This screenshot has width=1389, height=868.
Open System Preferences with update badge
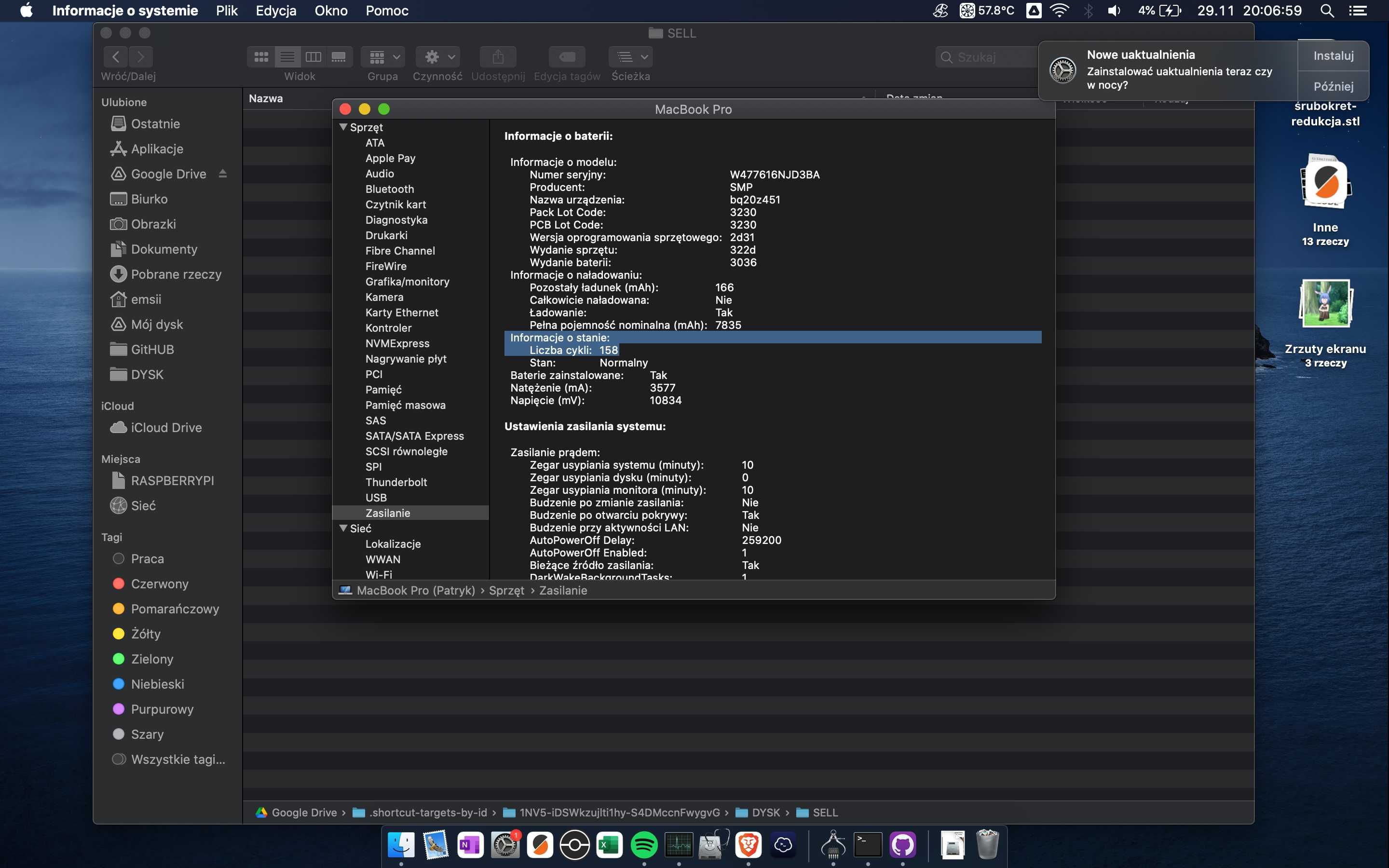pyautogui.click(x=505, y=844)
